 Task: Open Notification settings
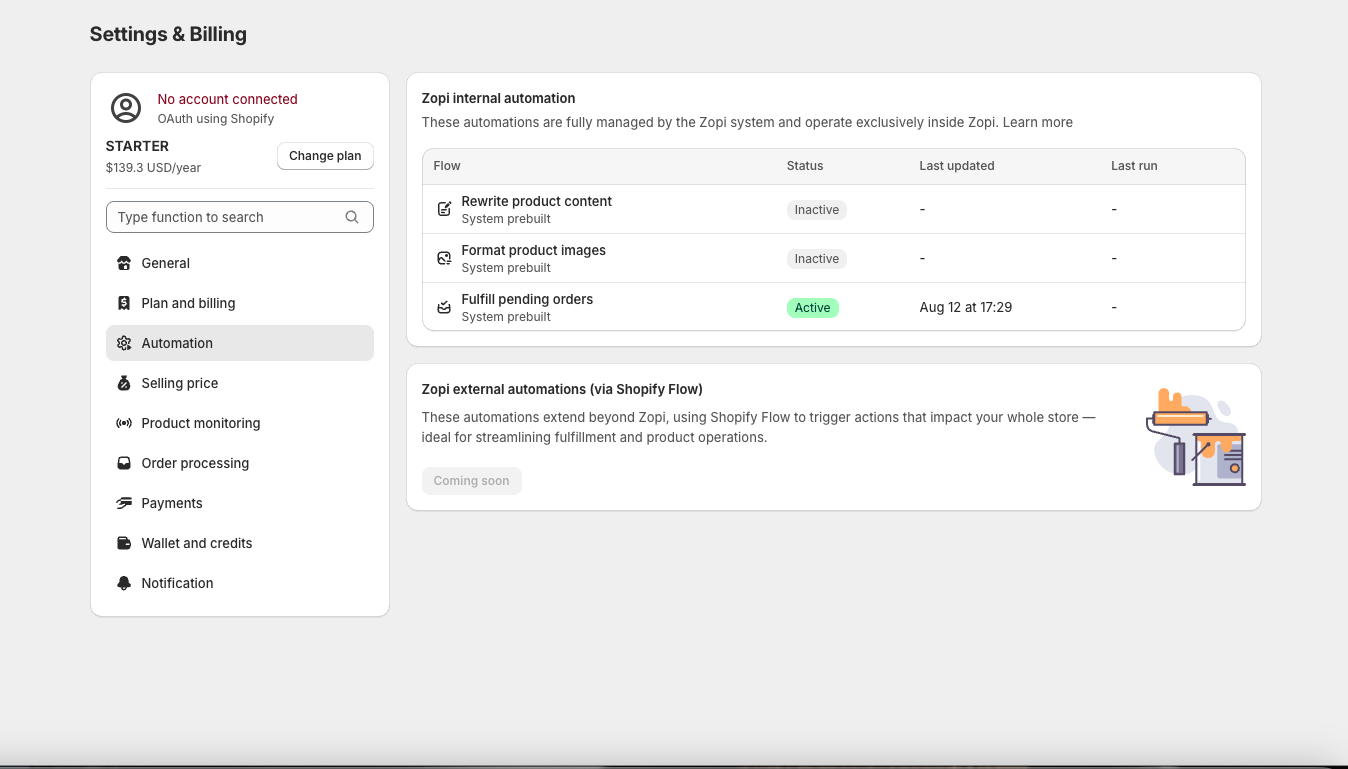tap(240, 583)
